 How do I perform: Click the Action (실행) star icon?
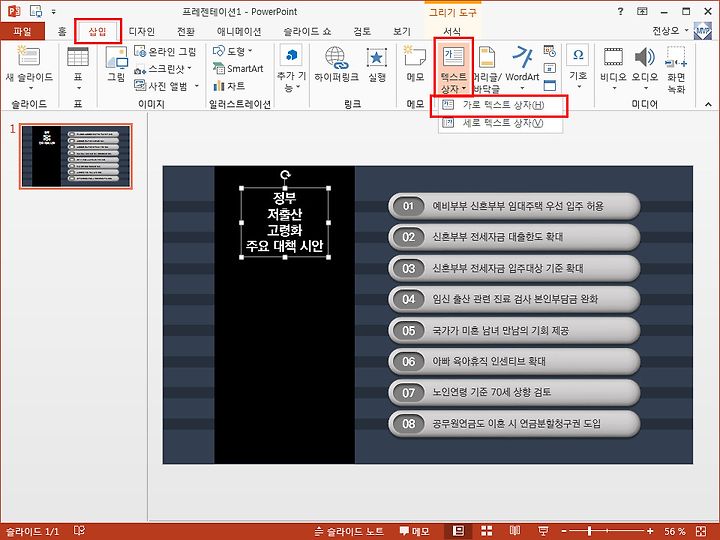377,57
